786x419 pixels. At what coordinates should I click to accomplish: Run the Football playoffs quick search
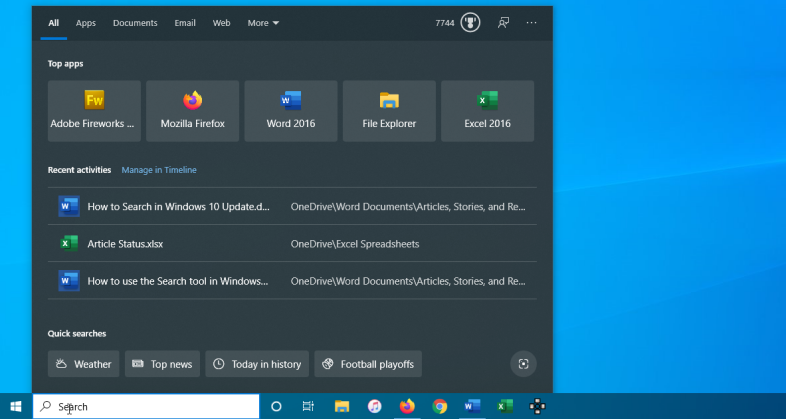click(368, 364)
